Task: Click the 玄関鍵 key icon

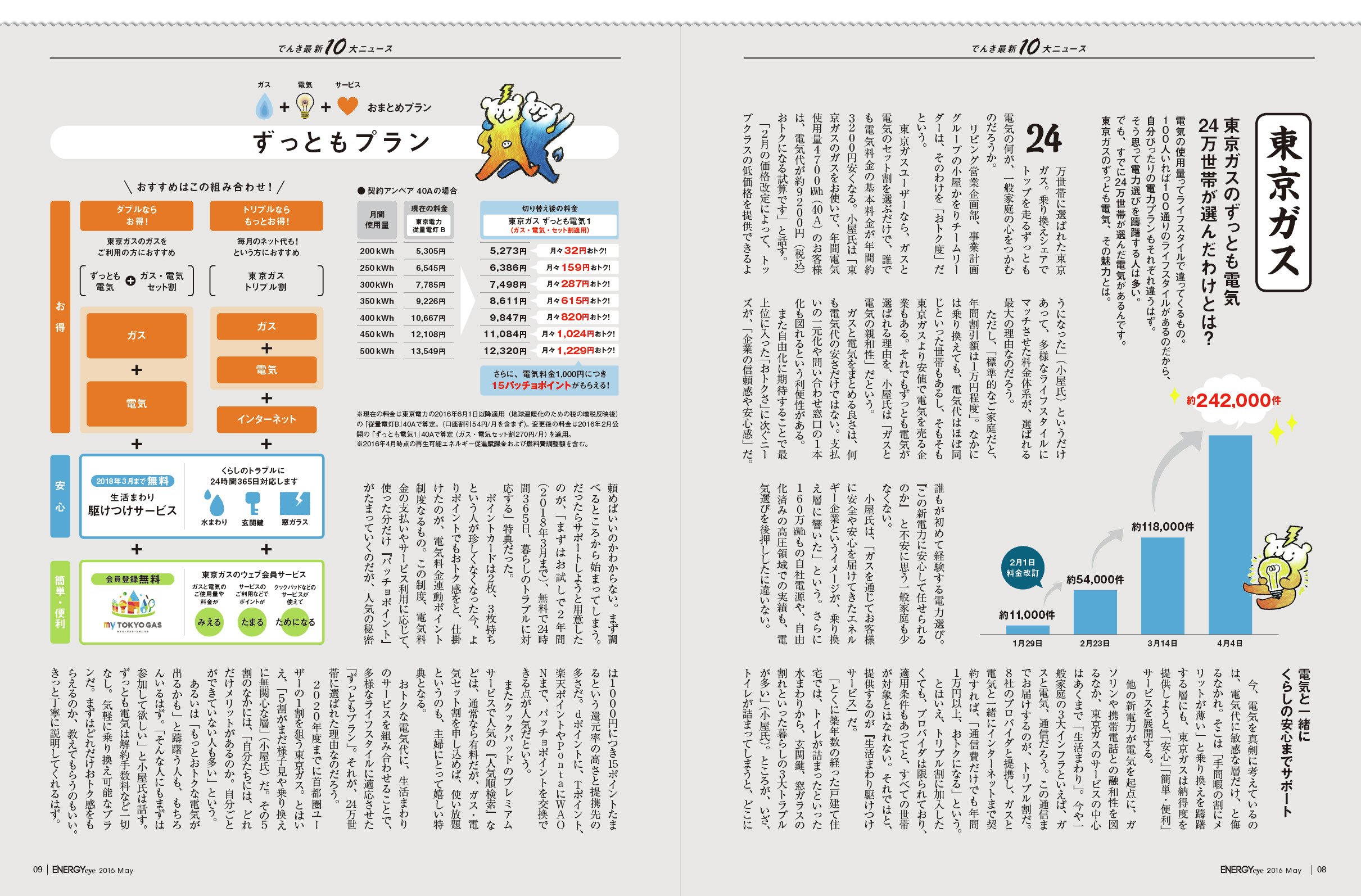Action: click(x=252, y=504)
